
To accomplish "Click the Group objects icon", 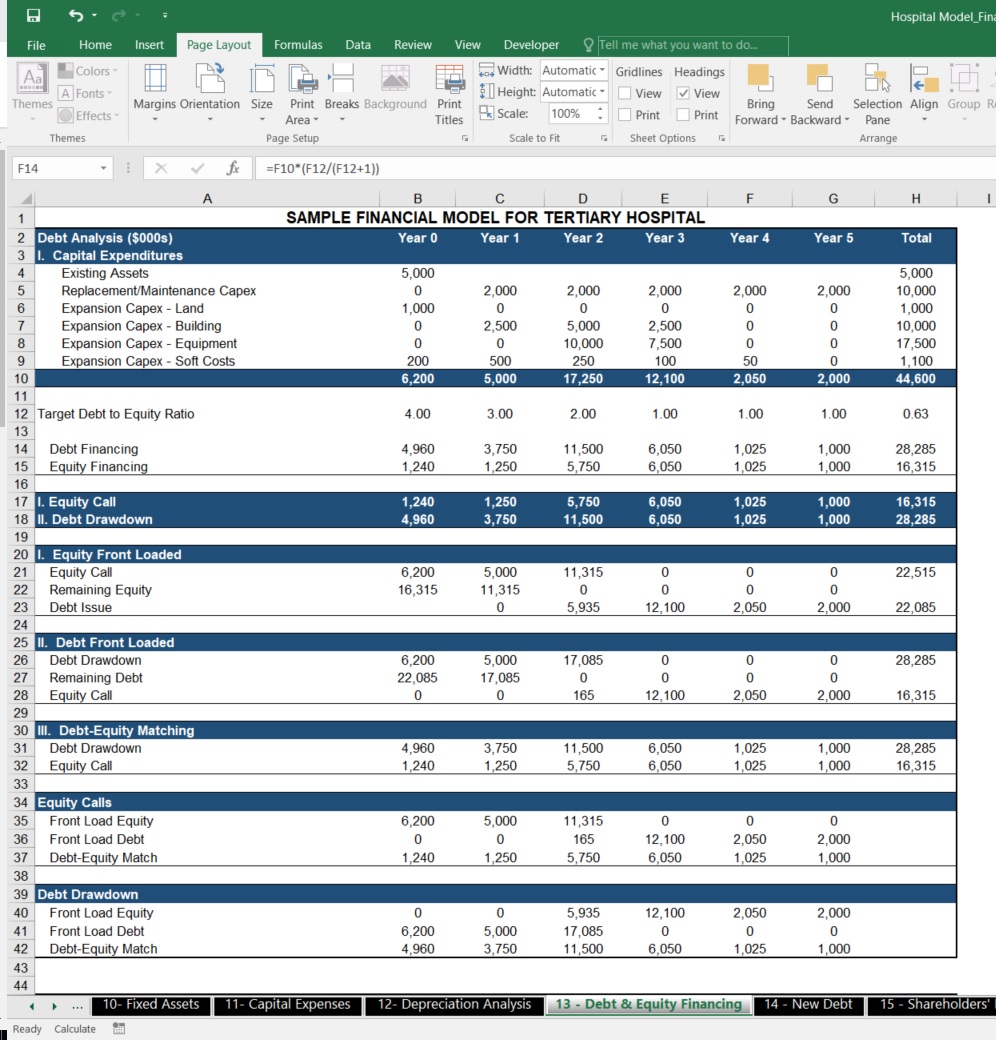I will [964, 78].
